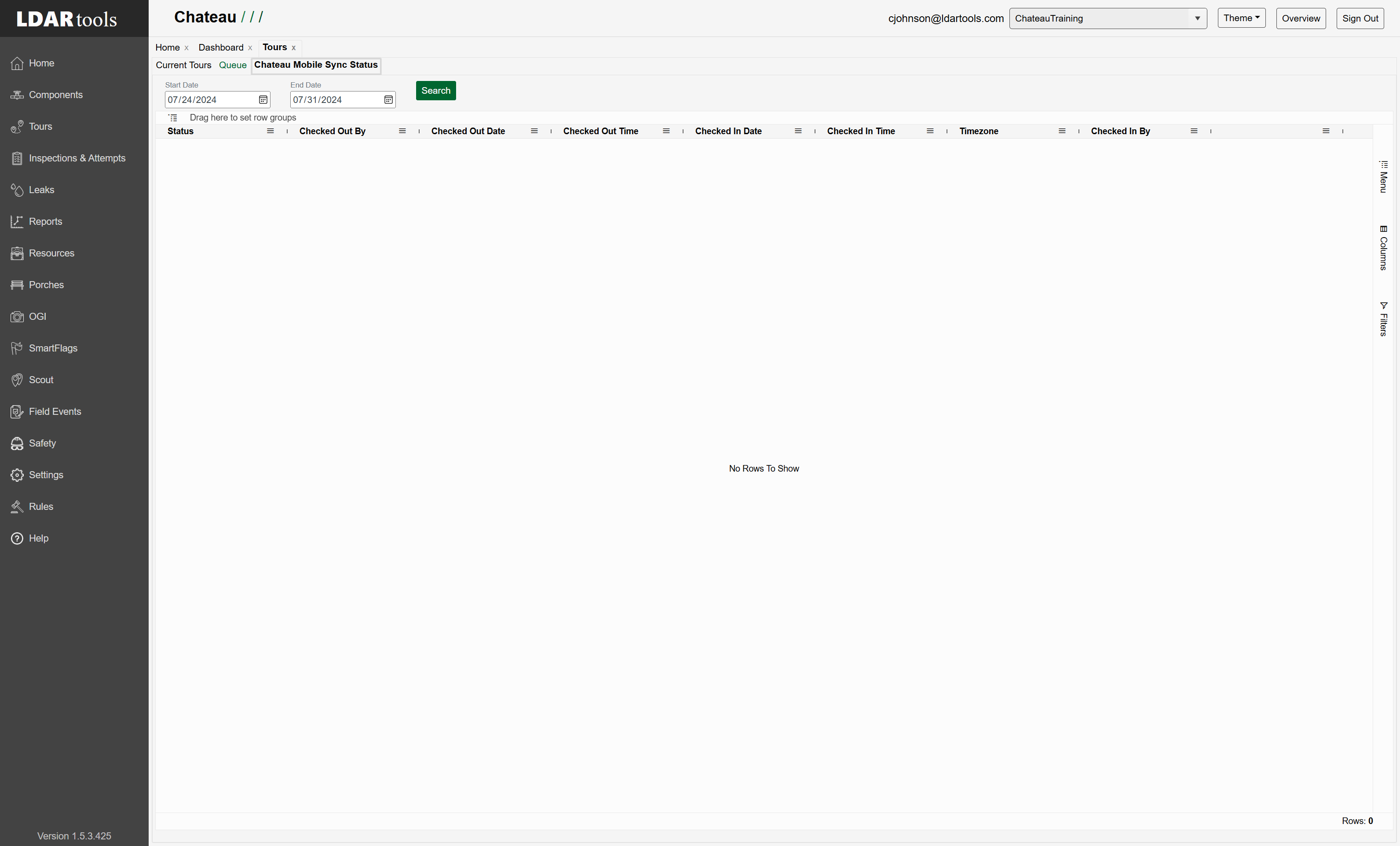Click the Components sidebar icon

click(x=17, y=95)
